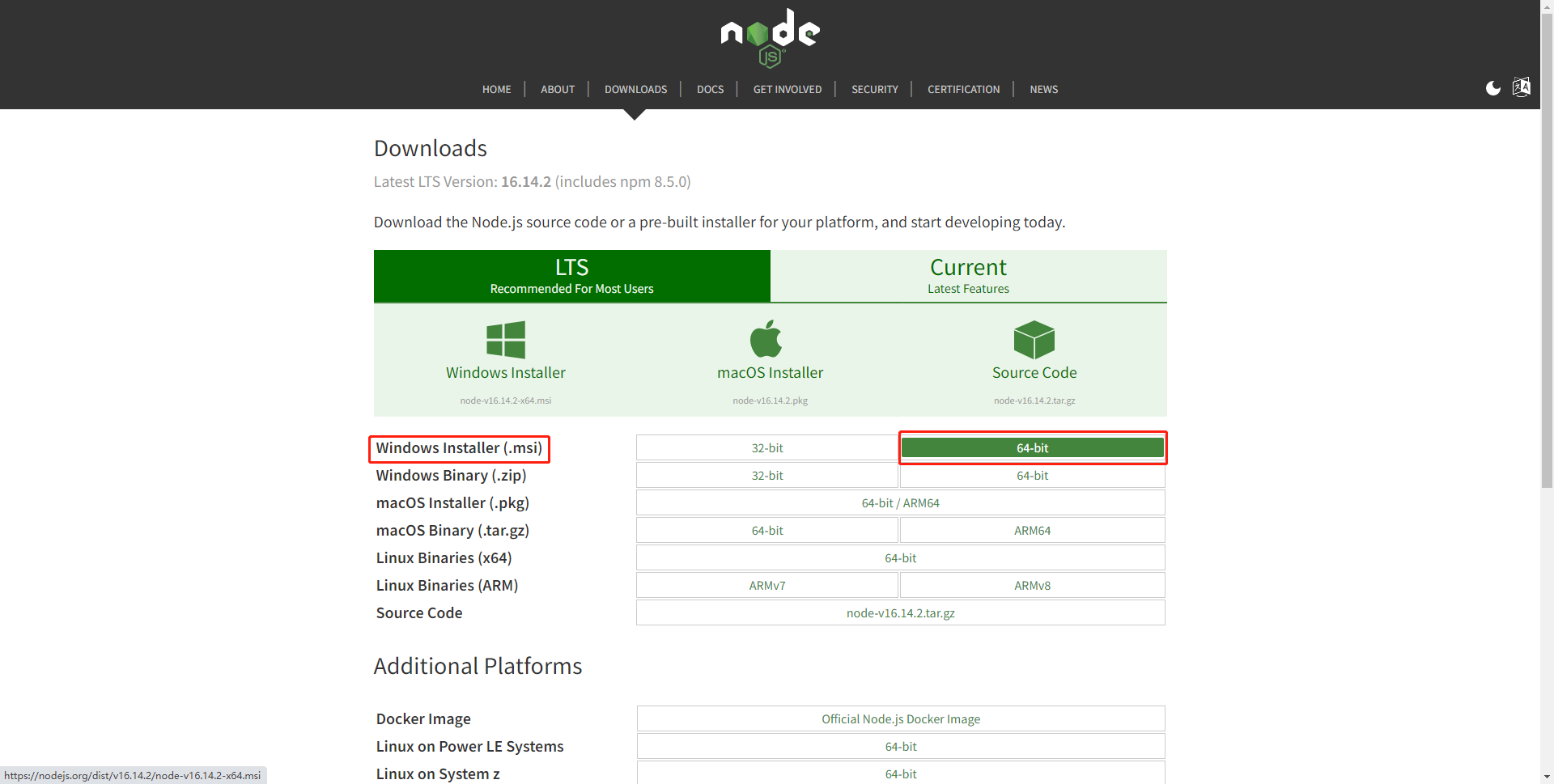Download macOS Binary (.tar.gz) 64-bit
This screenshot has height=784, width=1554.
767,531
